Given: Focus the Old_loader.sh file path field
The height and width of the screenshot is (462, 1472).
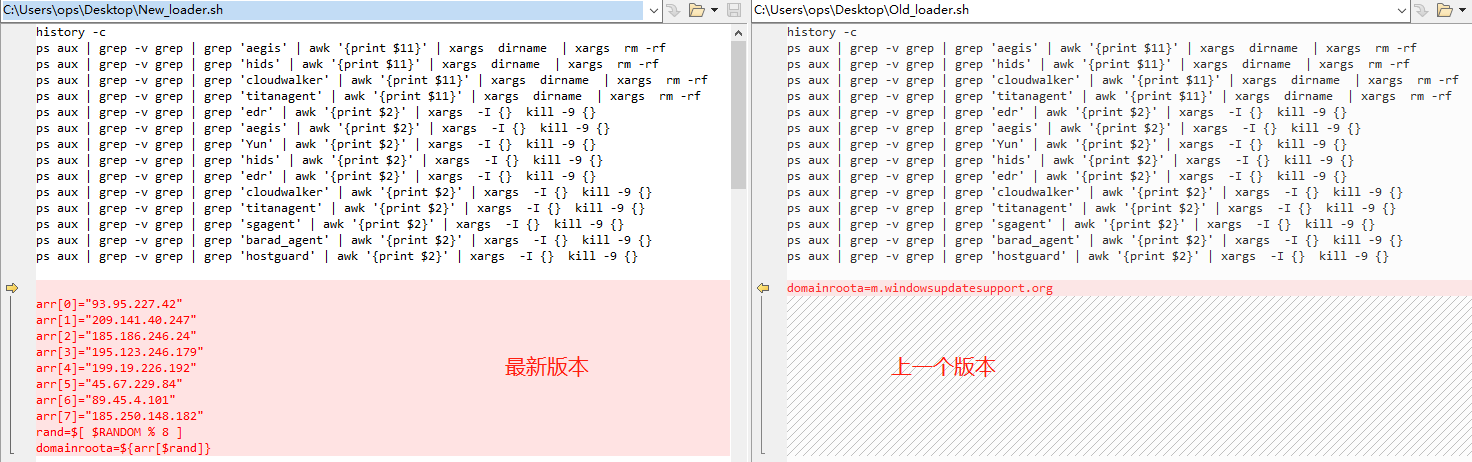Looking at the screenshot, I should pos(1072,10).
